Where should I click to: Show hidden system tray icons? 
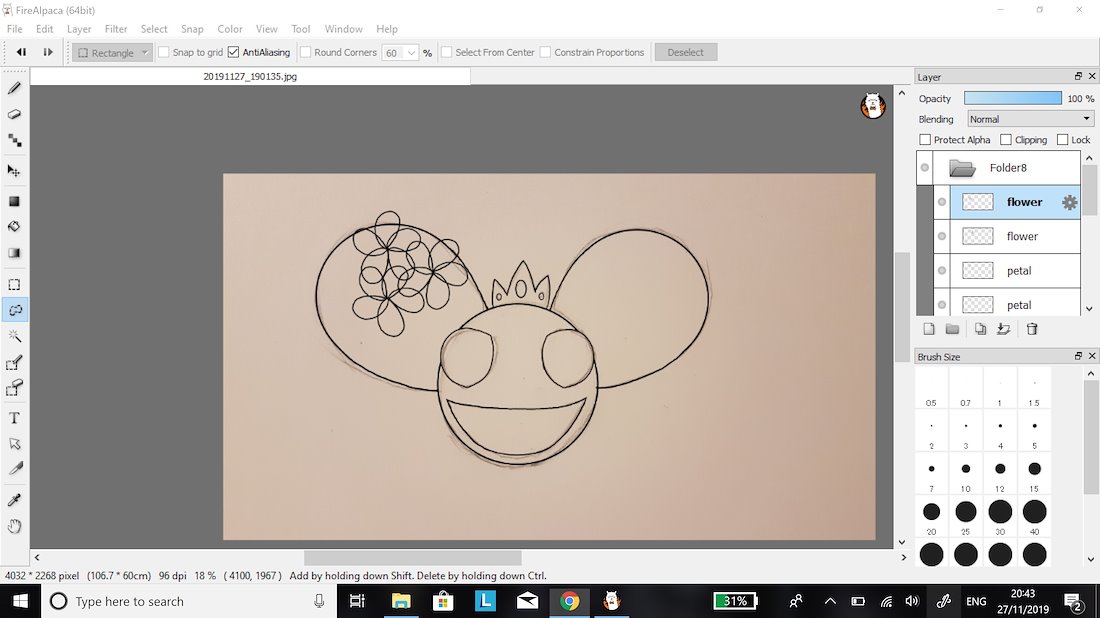click(830, 601)
